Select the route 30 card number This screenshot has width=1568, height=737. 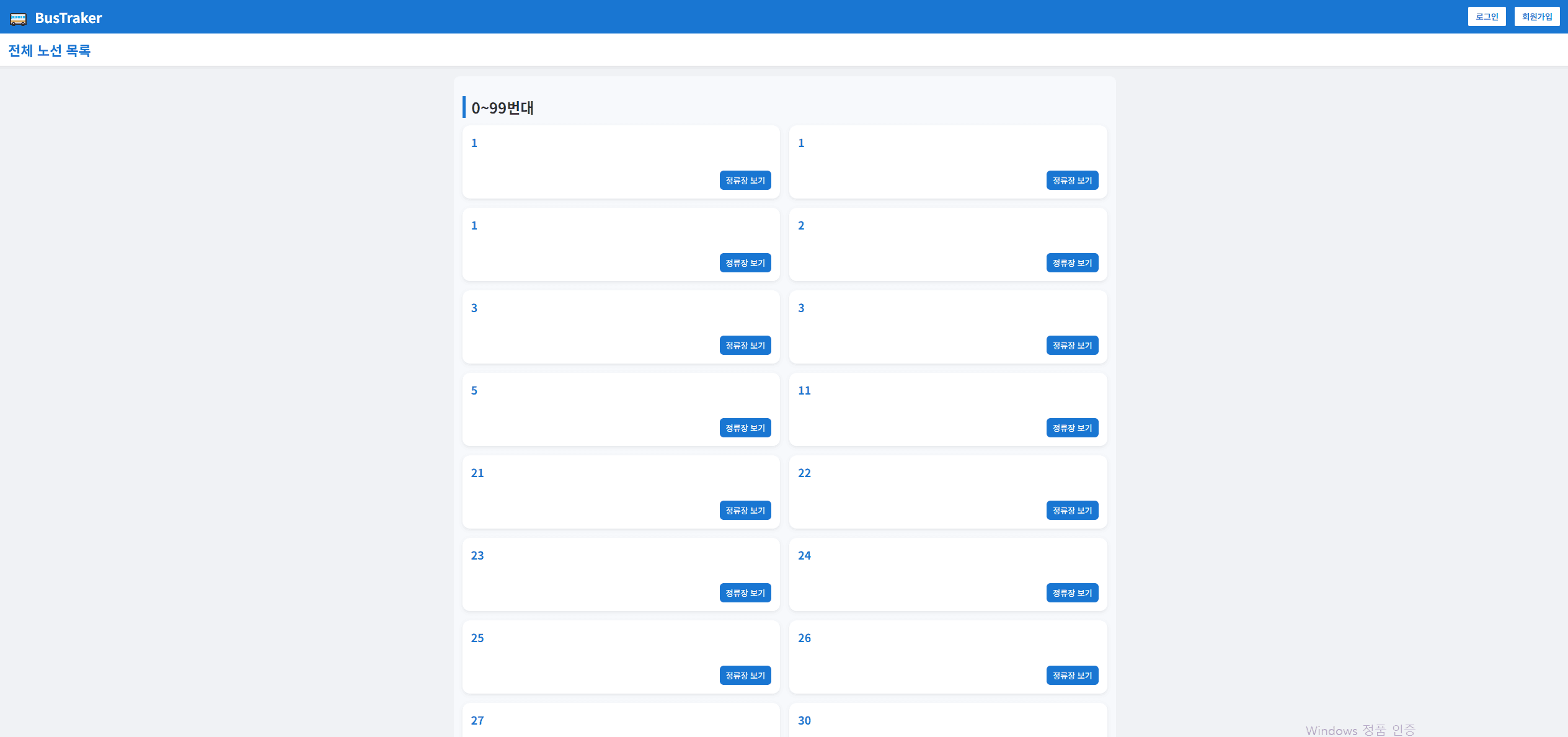point(804,721)
